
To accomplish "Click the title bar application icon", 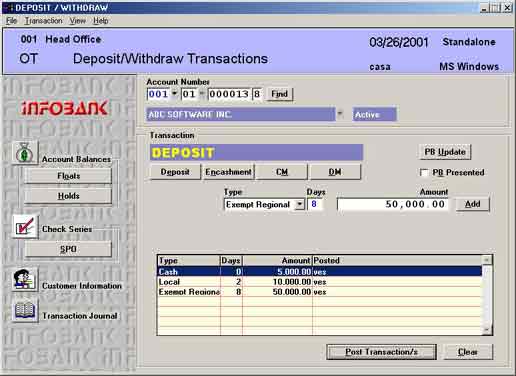I will [9, 7].
